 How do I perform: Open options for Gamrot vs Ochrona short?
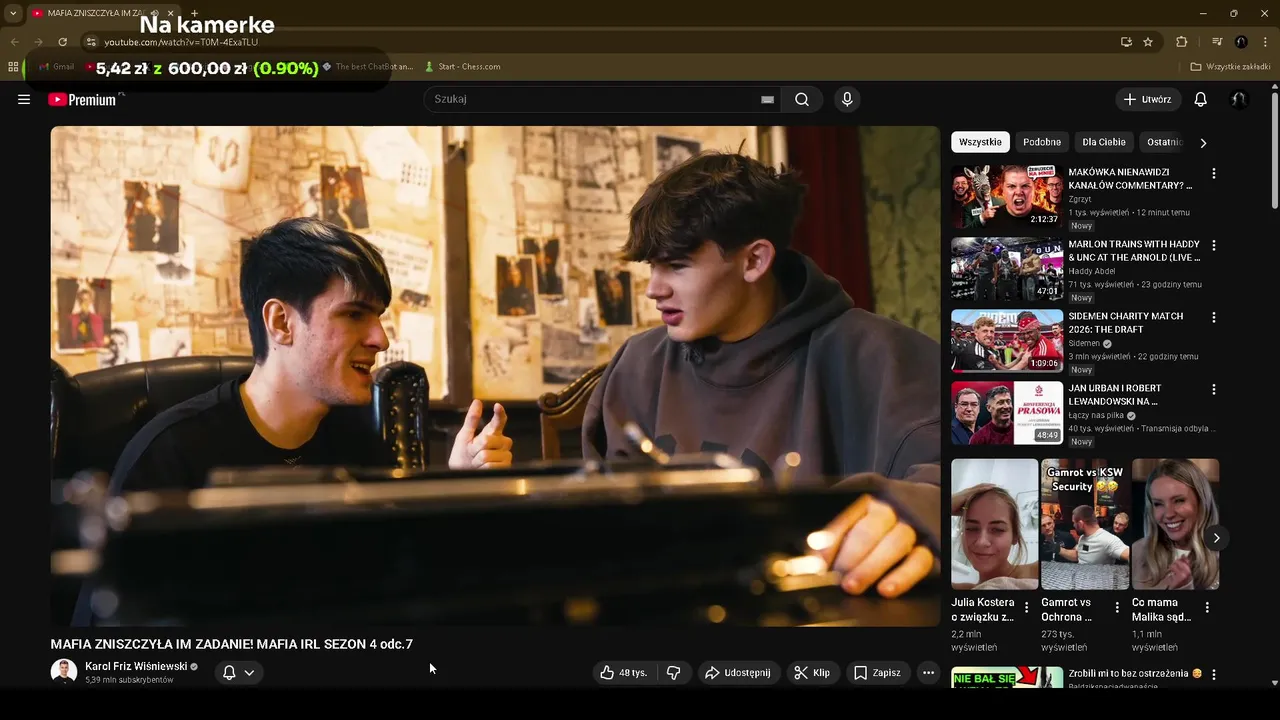pos(1117,607)
